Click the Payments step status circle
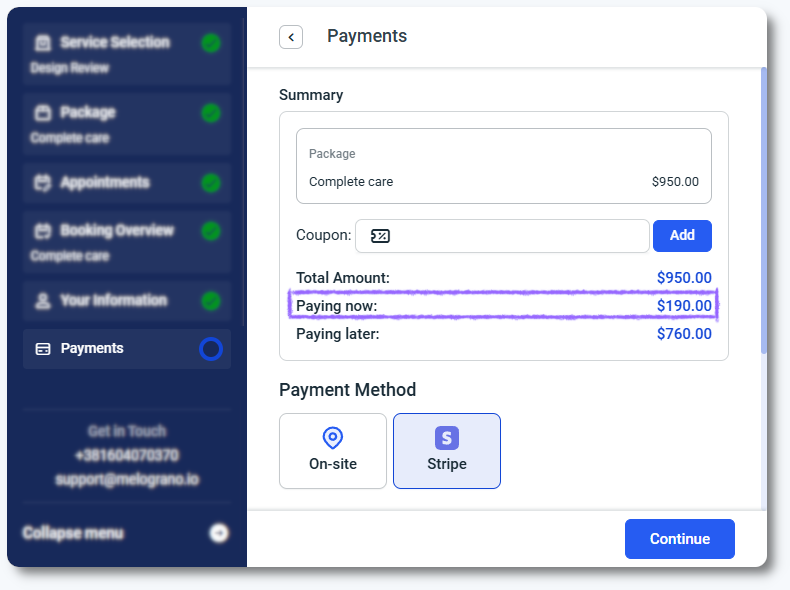This screenshot has height=590, width=790. pyautogui.click(x=211, y=349)
